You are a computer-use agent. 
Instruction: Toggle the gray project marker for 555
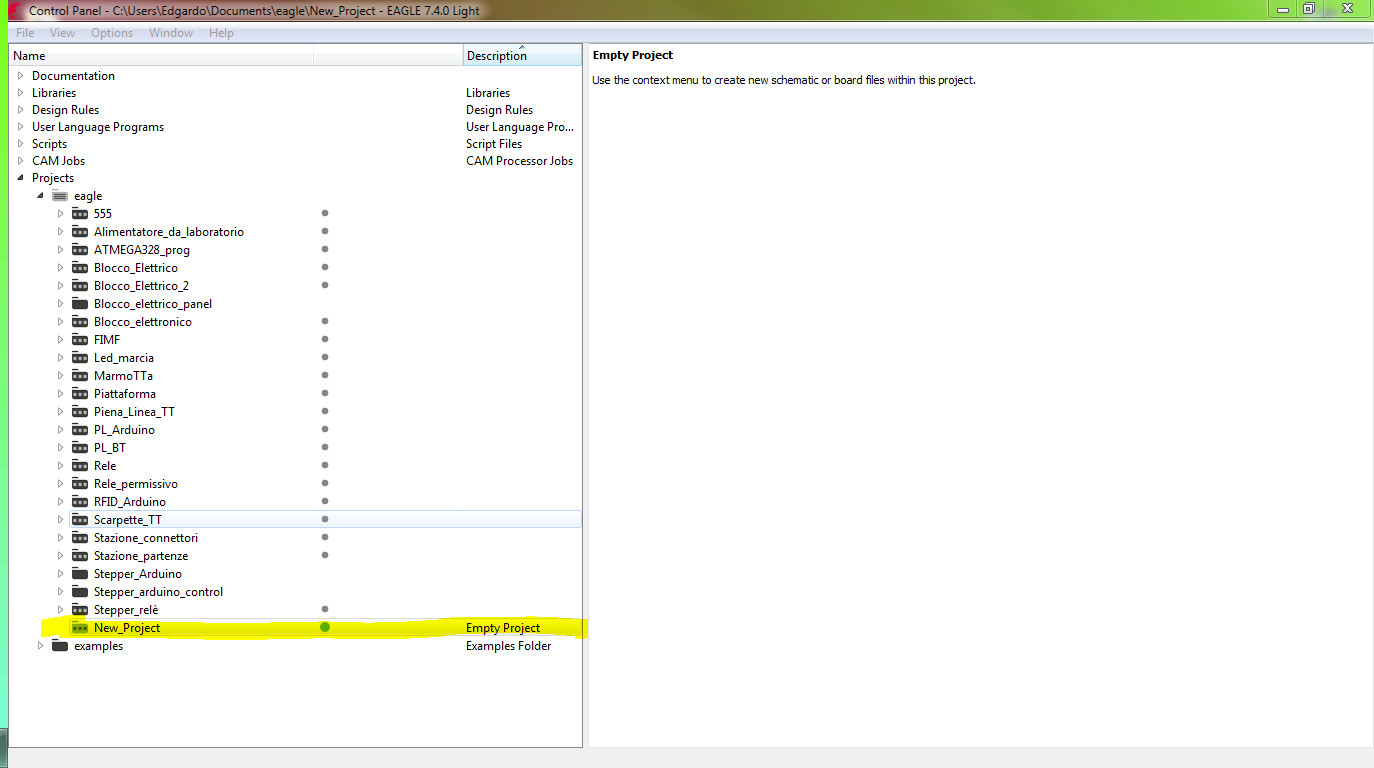pyautogui.click(x=325, y=213)
